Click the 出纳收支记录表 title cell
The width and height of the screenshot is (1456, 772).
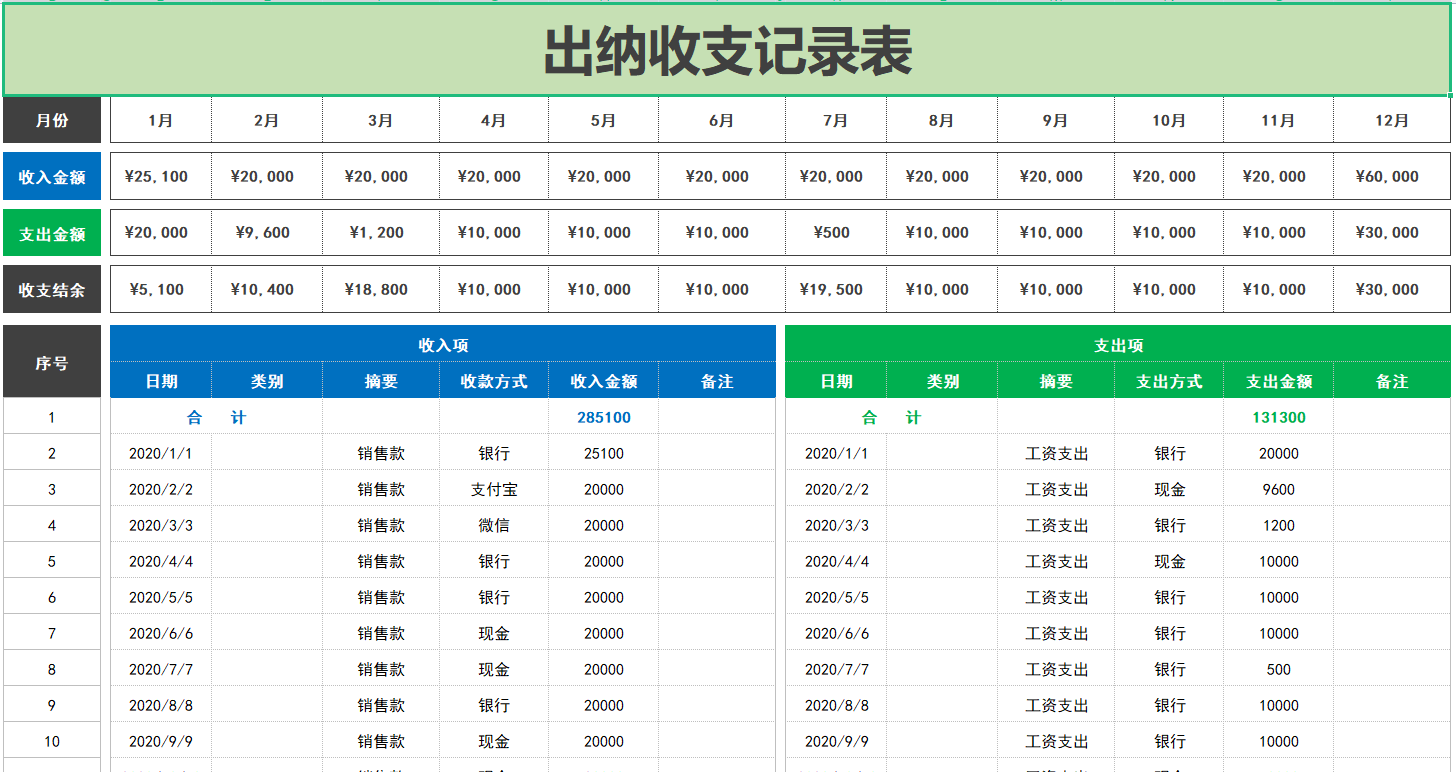click(728, 48)
